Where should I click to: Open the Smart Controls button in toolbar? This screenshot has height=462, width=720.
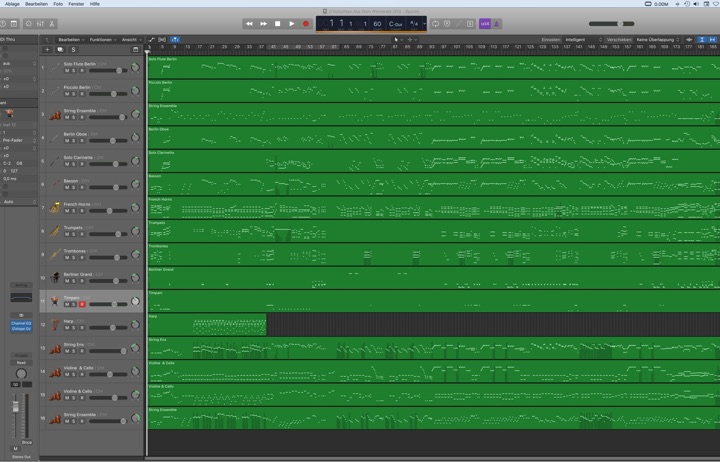pyautogui.click(x=28, y=23)
